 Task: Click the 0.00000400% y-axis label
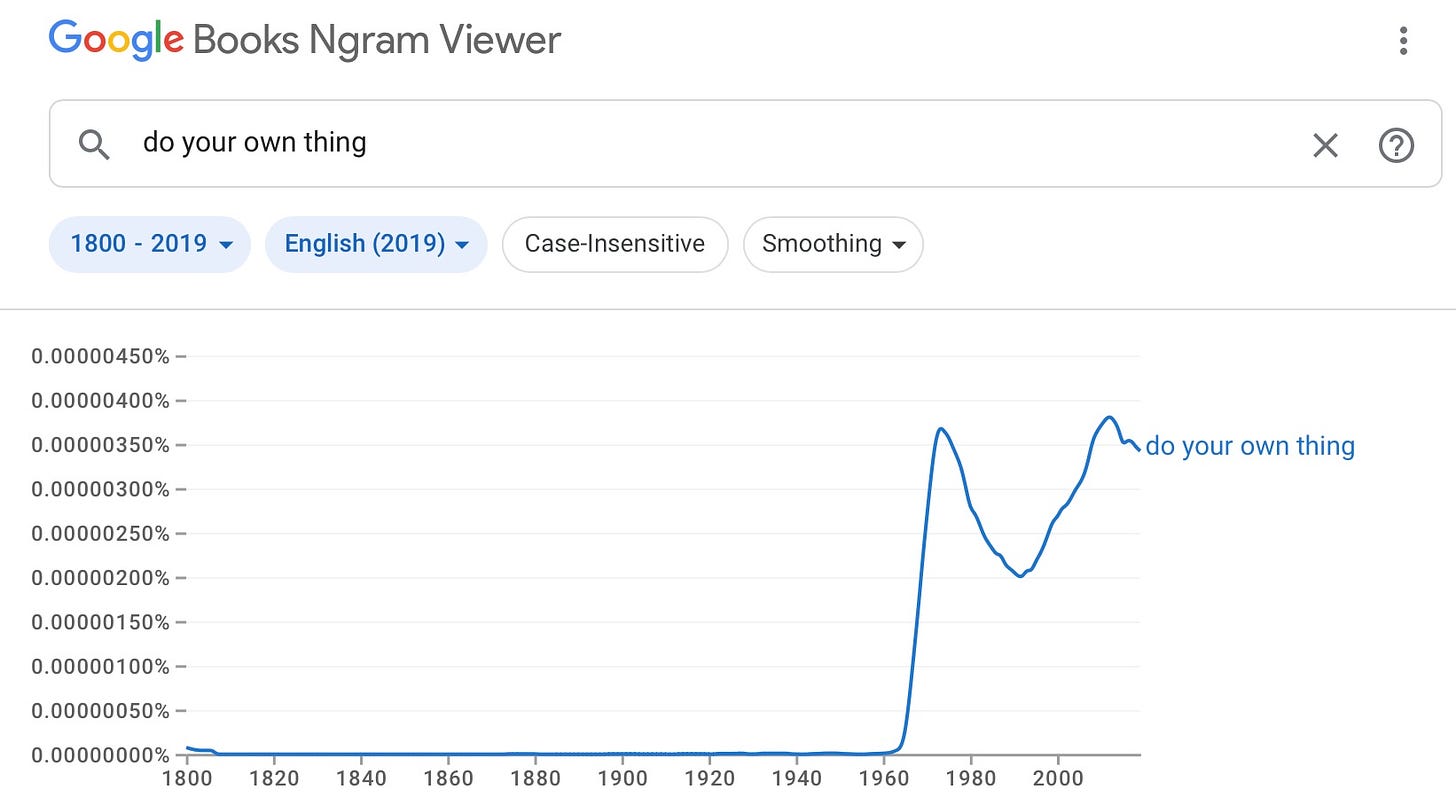pyautogui.click(x=100, y=400)
